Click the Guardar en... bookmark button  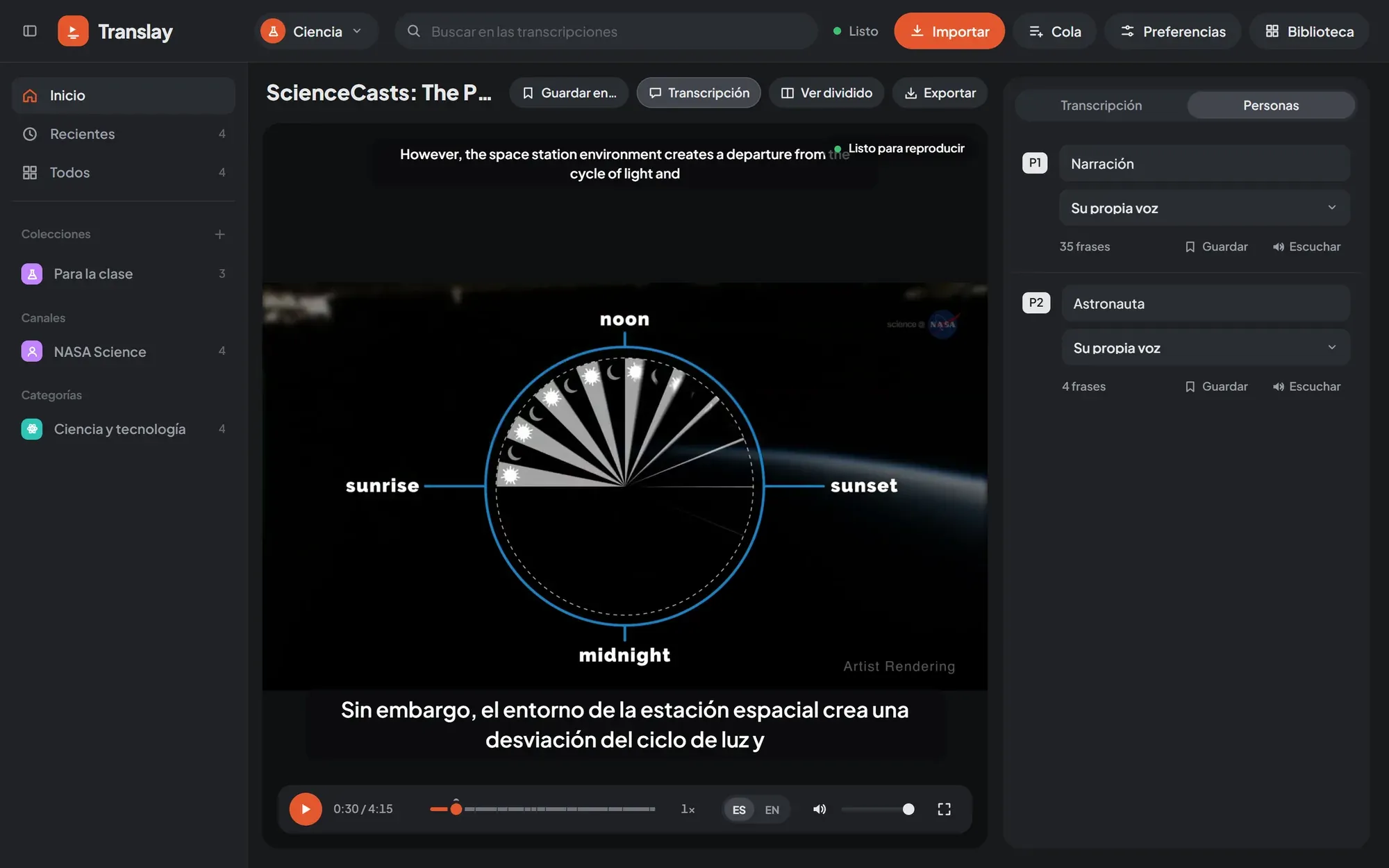coord(569,93)
